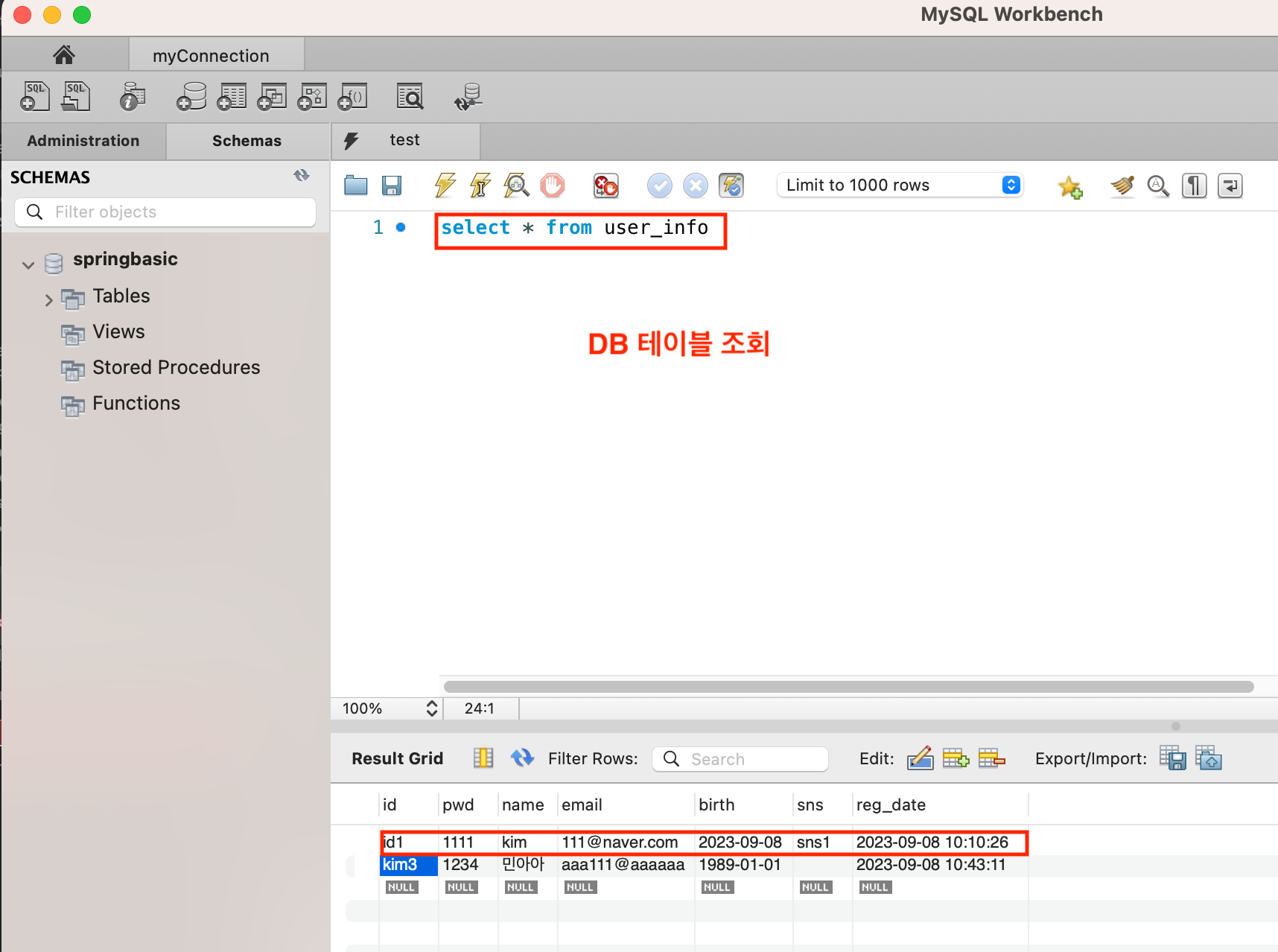Import records from external file
The height and width of the screenshot is (952, 1278).
[1209, 758]
